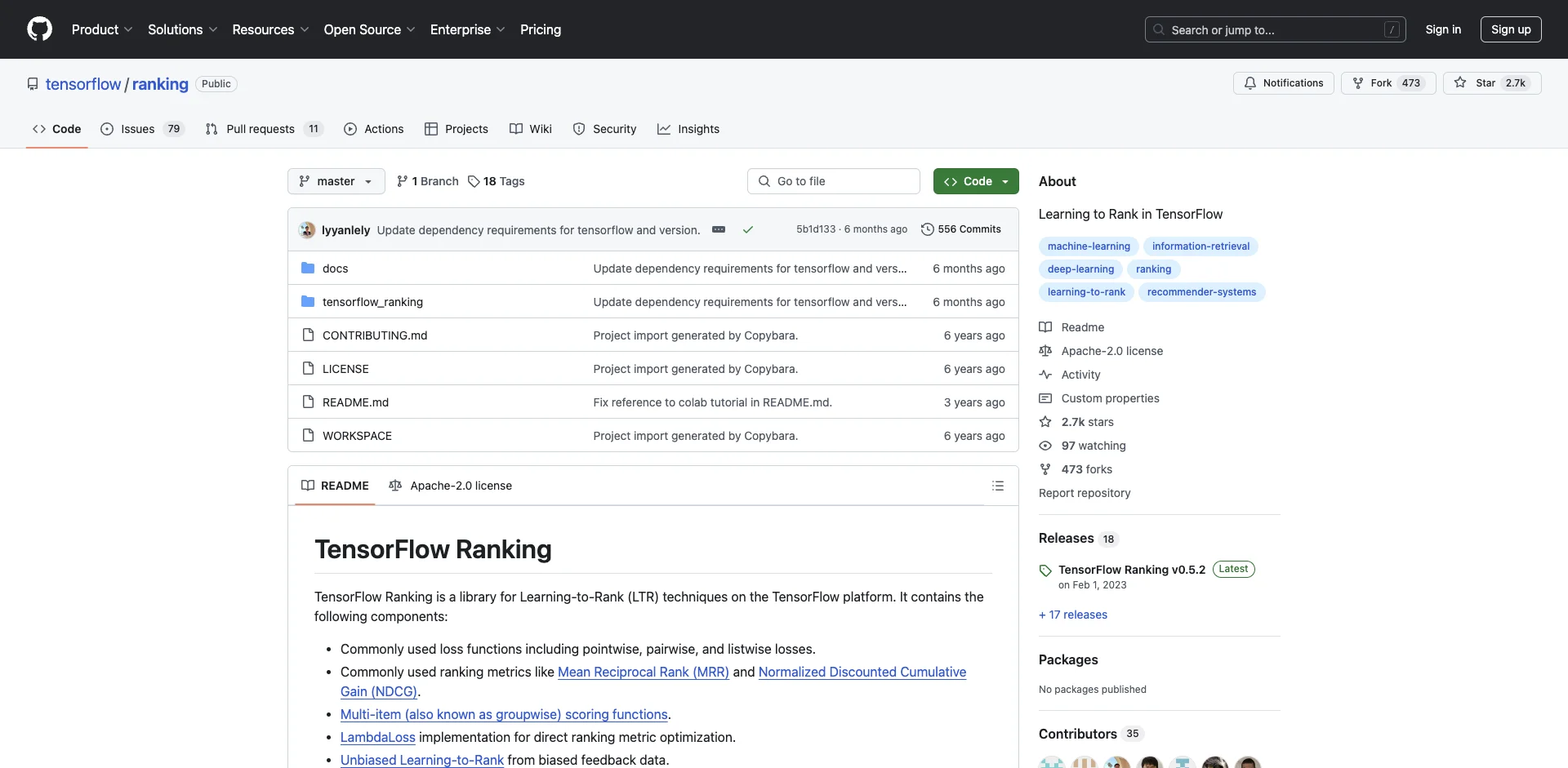This screenshot has width=1568, height=768.
Task: Open the Security tab
Action: tap(604, 129)
